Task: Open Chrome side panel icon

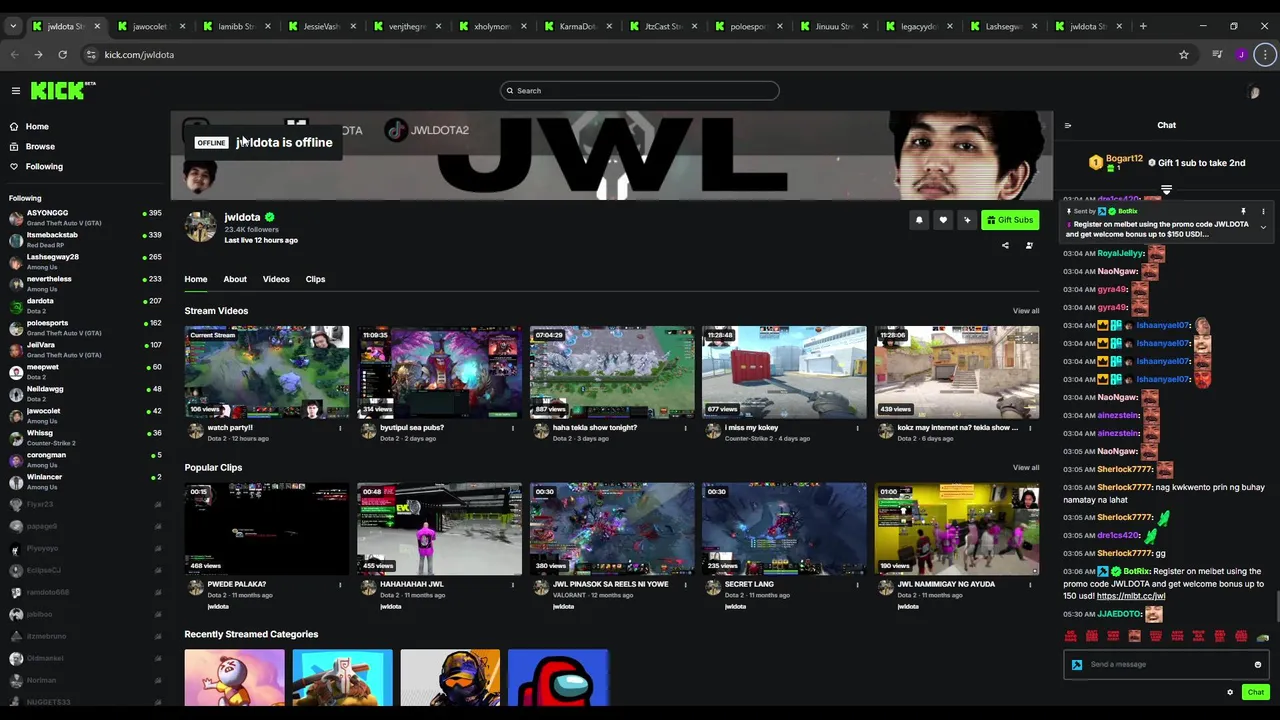Action: pyautogui.click(x=1217, y=55)
